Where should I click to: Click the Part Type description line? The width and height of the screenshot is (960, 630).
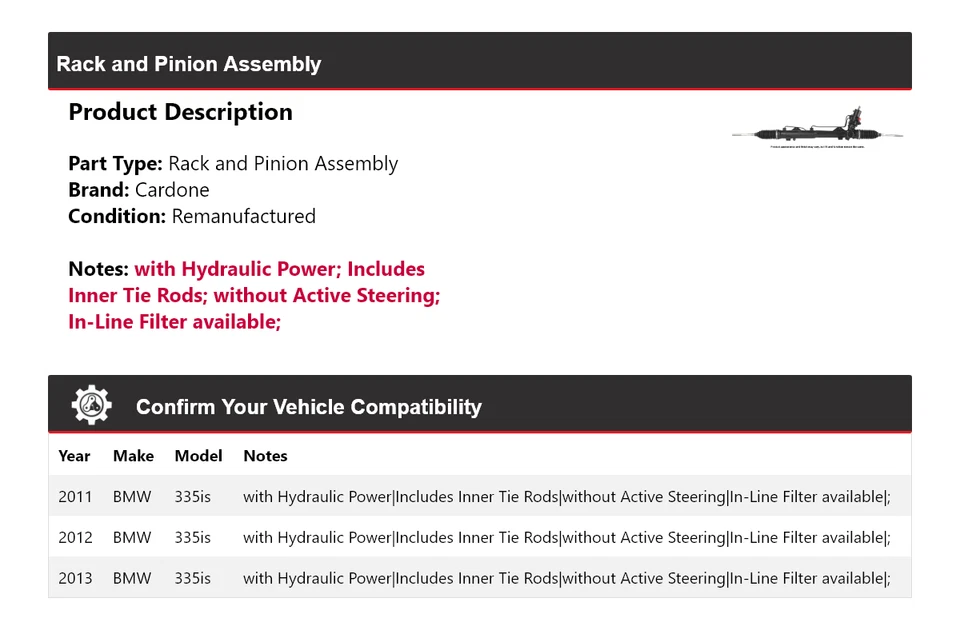[x=233, y=164]
